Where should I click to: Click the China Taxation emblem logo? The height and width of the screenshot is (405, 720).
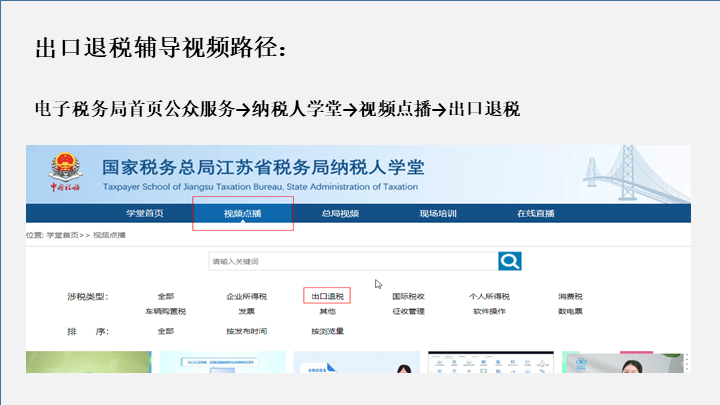pyautogui.click(x=65, y=172)
